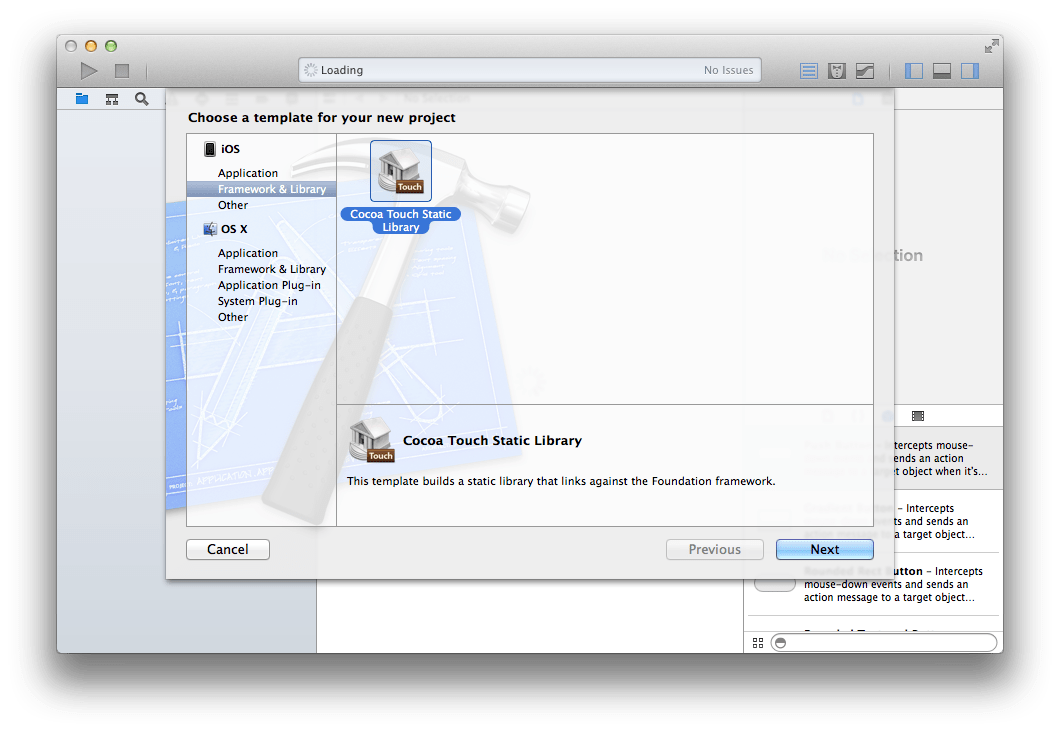Click the Previous button

pos(715,550)
